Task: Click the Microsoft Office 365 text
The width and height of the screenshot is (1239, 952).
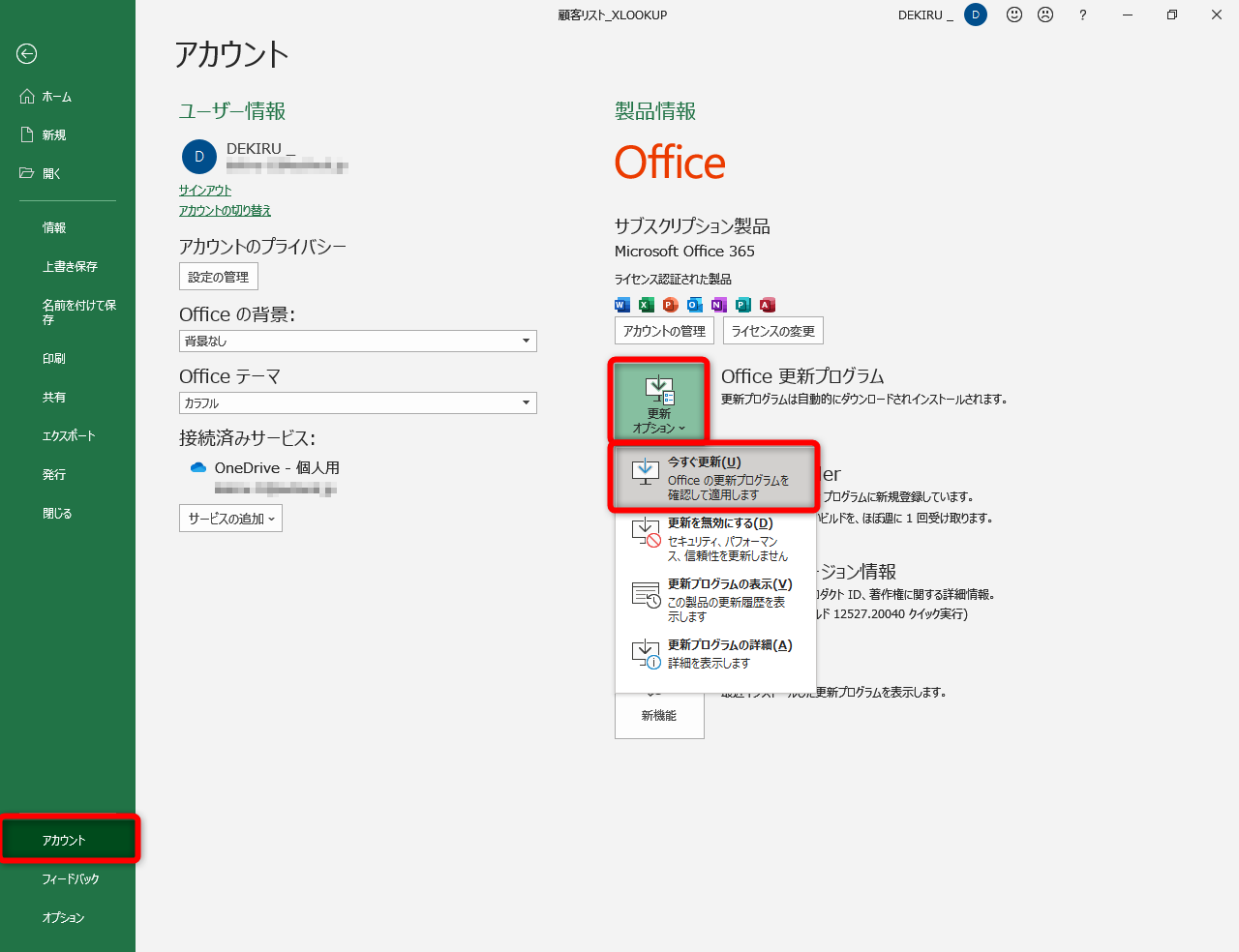Action: pyautogui.click(x=684, y=251)
